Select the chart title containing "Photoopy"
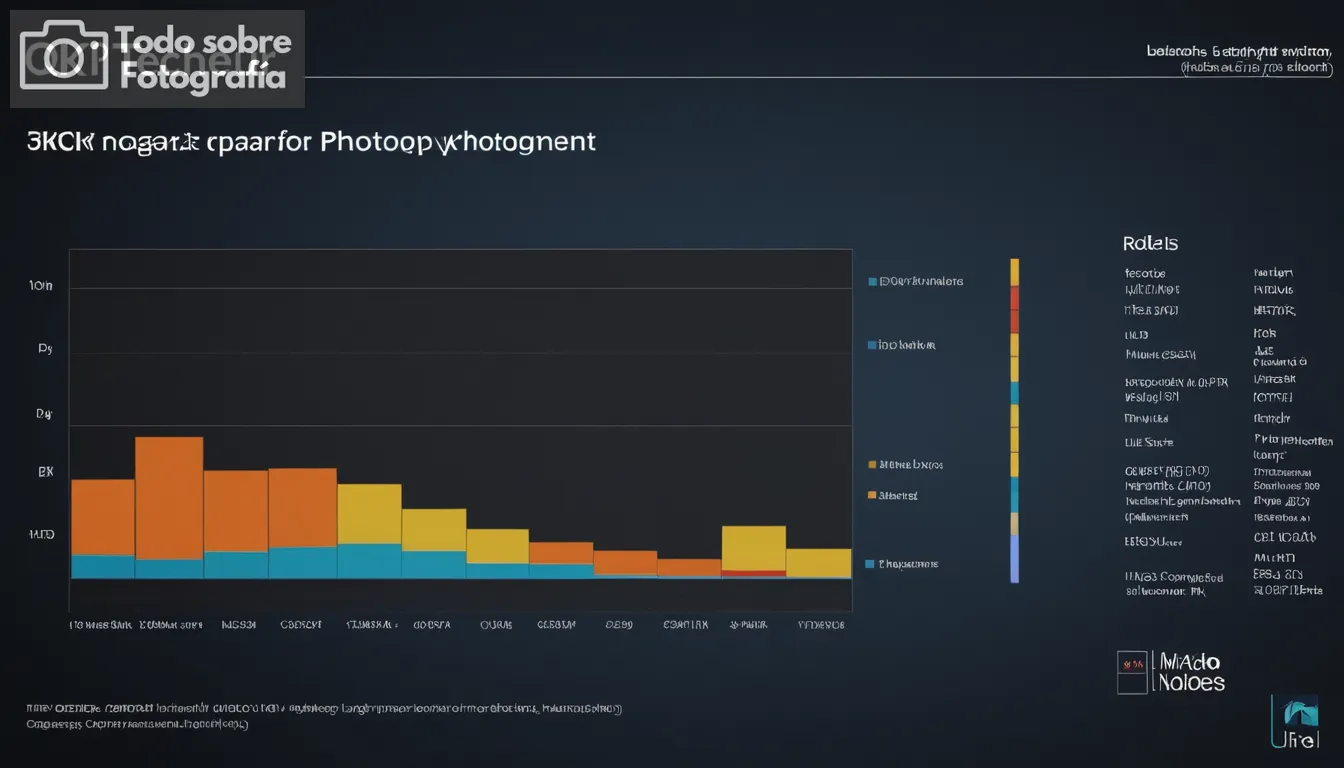The image size is (1344, 768). (x=312, y=141)
